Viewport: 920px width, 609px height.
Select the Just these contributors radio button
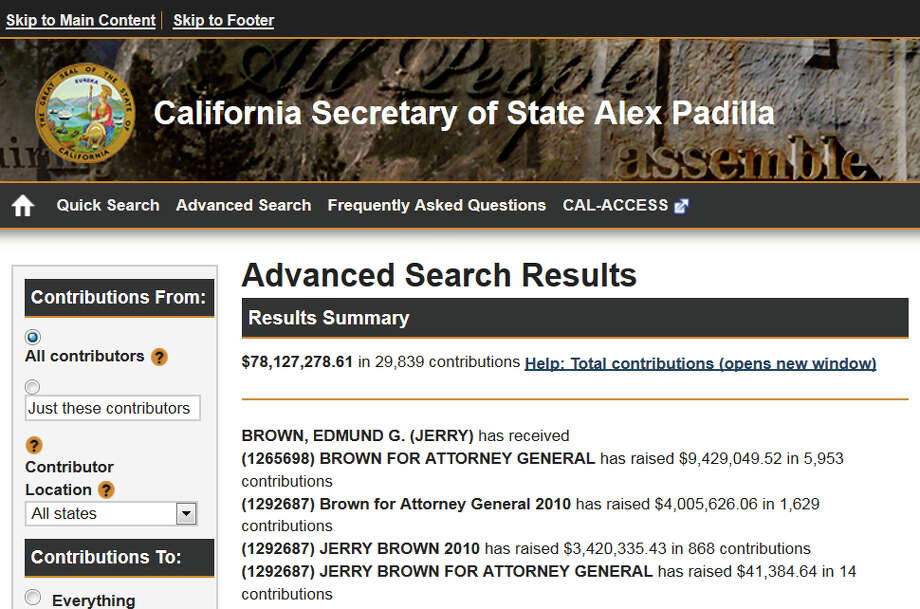point(33,387)
